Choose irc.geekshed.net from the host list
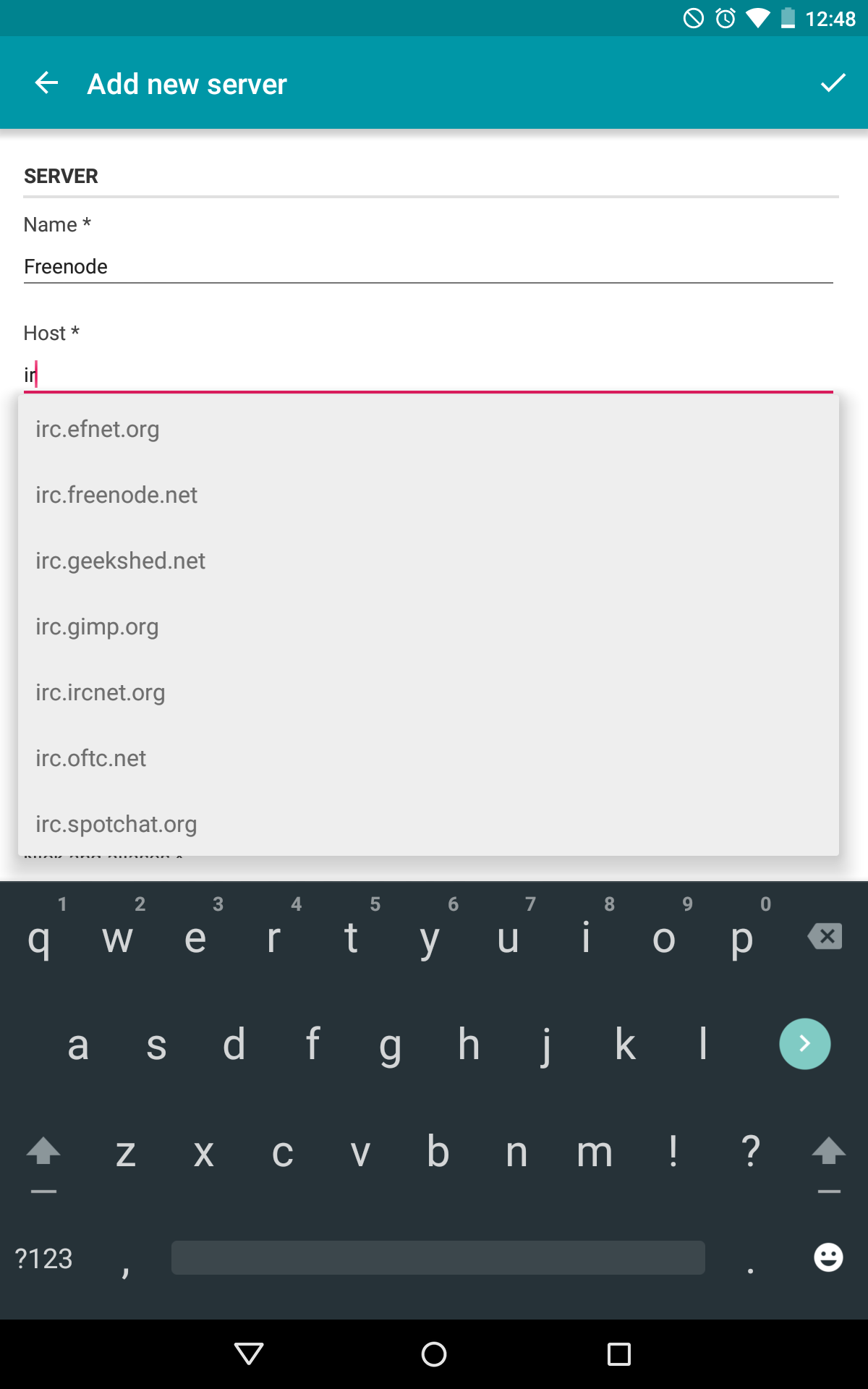Viewport: 868px width, 1389px height. click(428, 561)
